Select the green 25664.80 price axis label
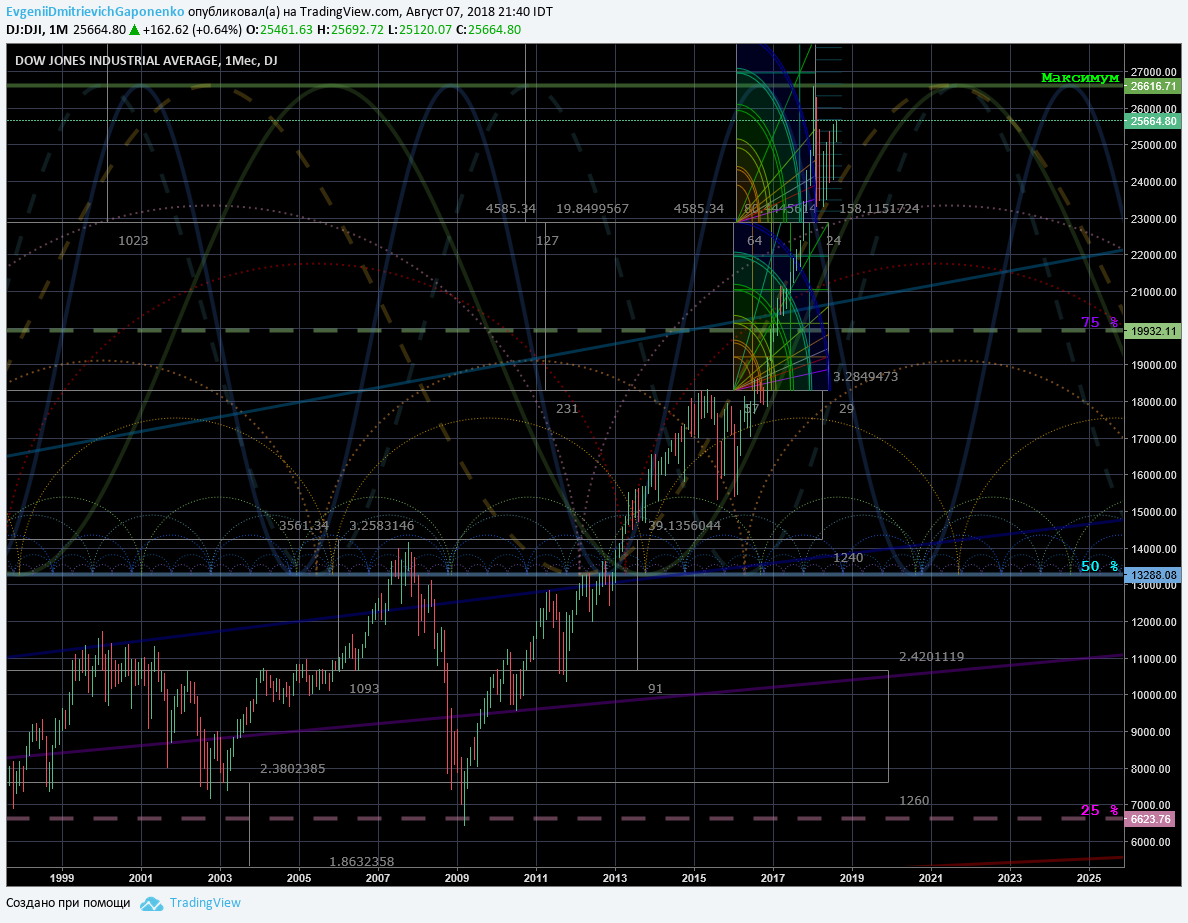This screenshot has height=923, width=1188. 1153,121
